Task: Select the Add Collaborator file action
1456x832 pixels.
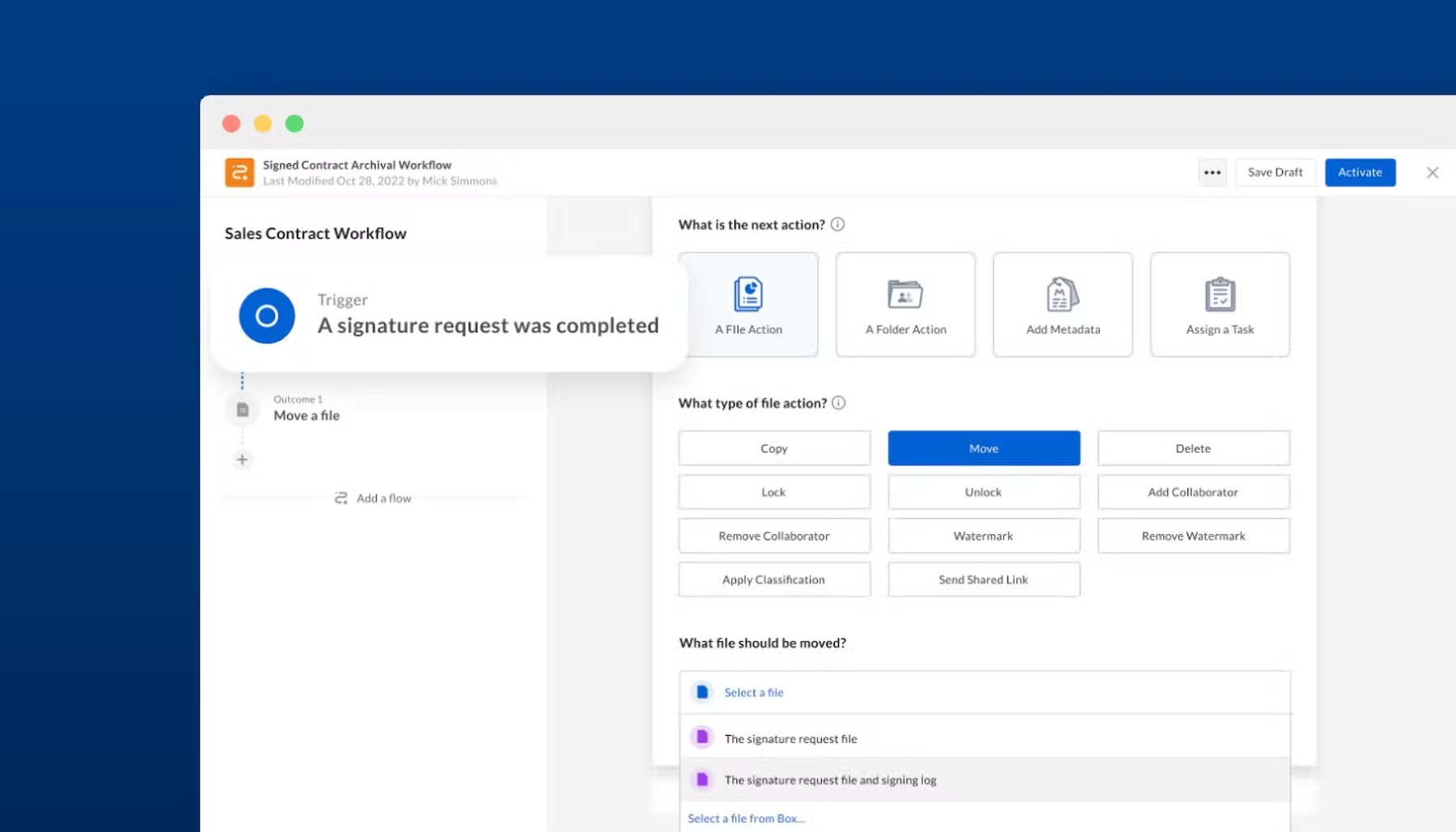Action: point(1193,492)
